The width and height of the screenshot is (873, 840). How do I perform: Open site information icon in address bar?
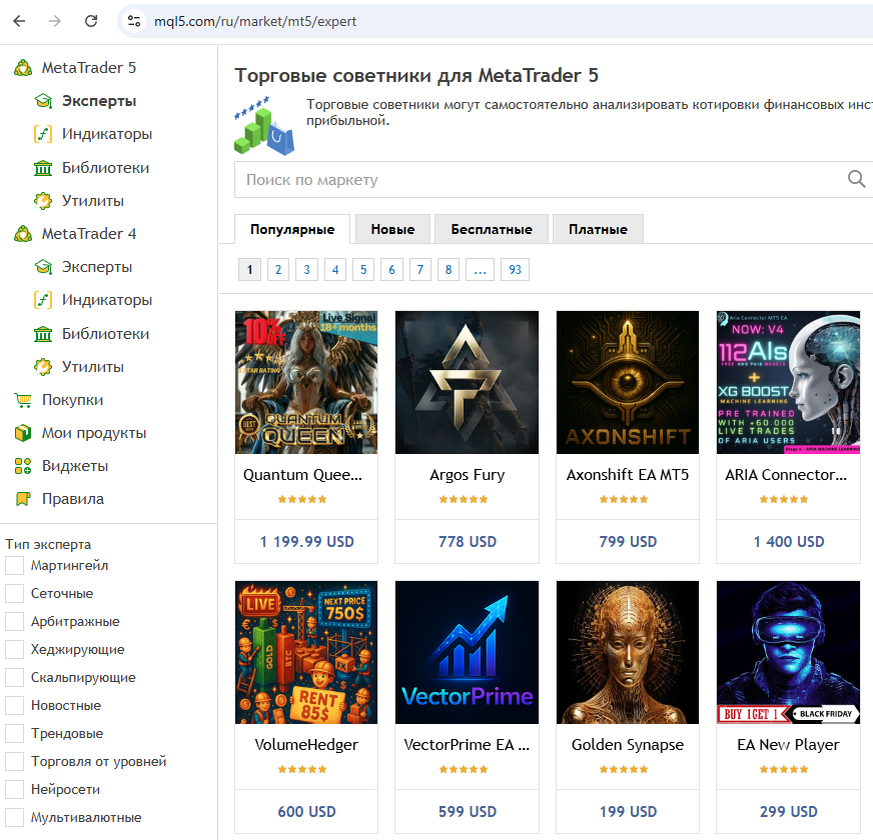click(x=134, y=21)
